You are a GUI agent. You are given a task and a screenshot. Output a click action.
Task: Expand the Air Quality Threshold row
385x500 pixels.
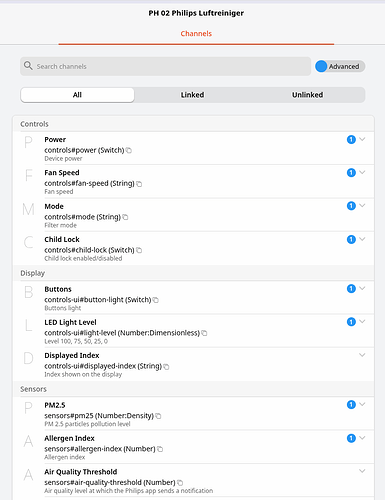click(x=362, y=471)
